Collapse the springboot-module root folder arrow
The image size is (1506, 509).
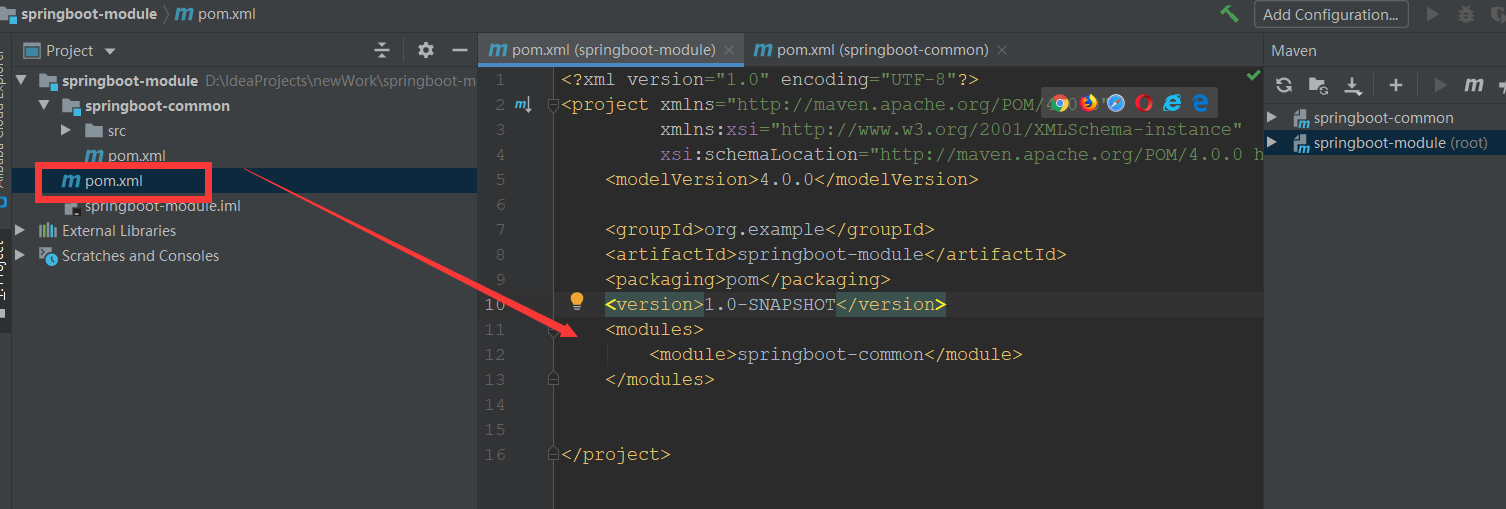point(20,80)
